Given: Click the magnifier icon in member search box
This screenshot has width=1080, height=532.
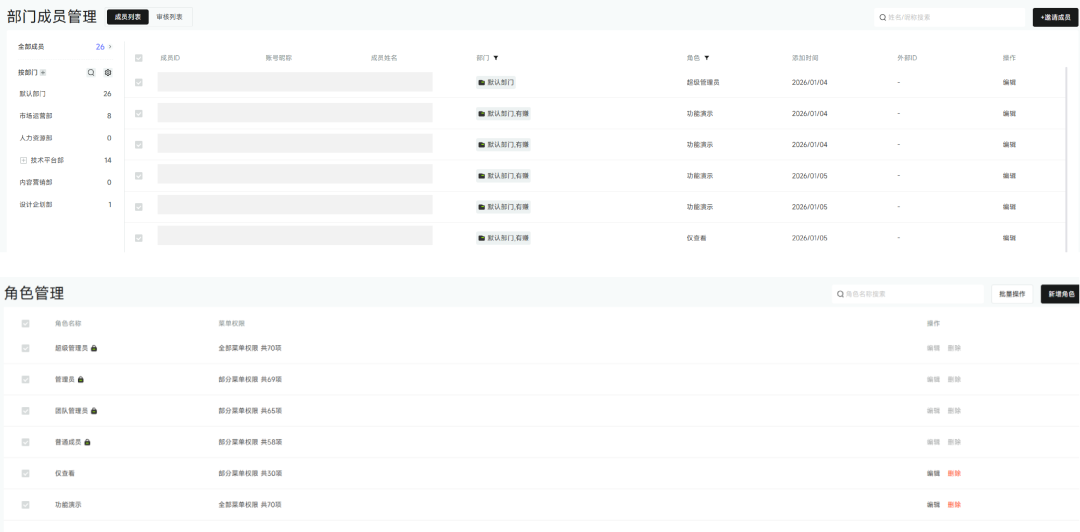Looking at the screenshot, I should click(882, 17).
